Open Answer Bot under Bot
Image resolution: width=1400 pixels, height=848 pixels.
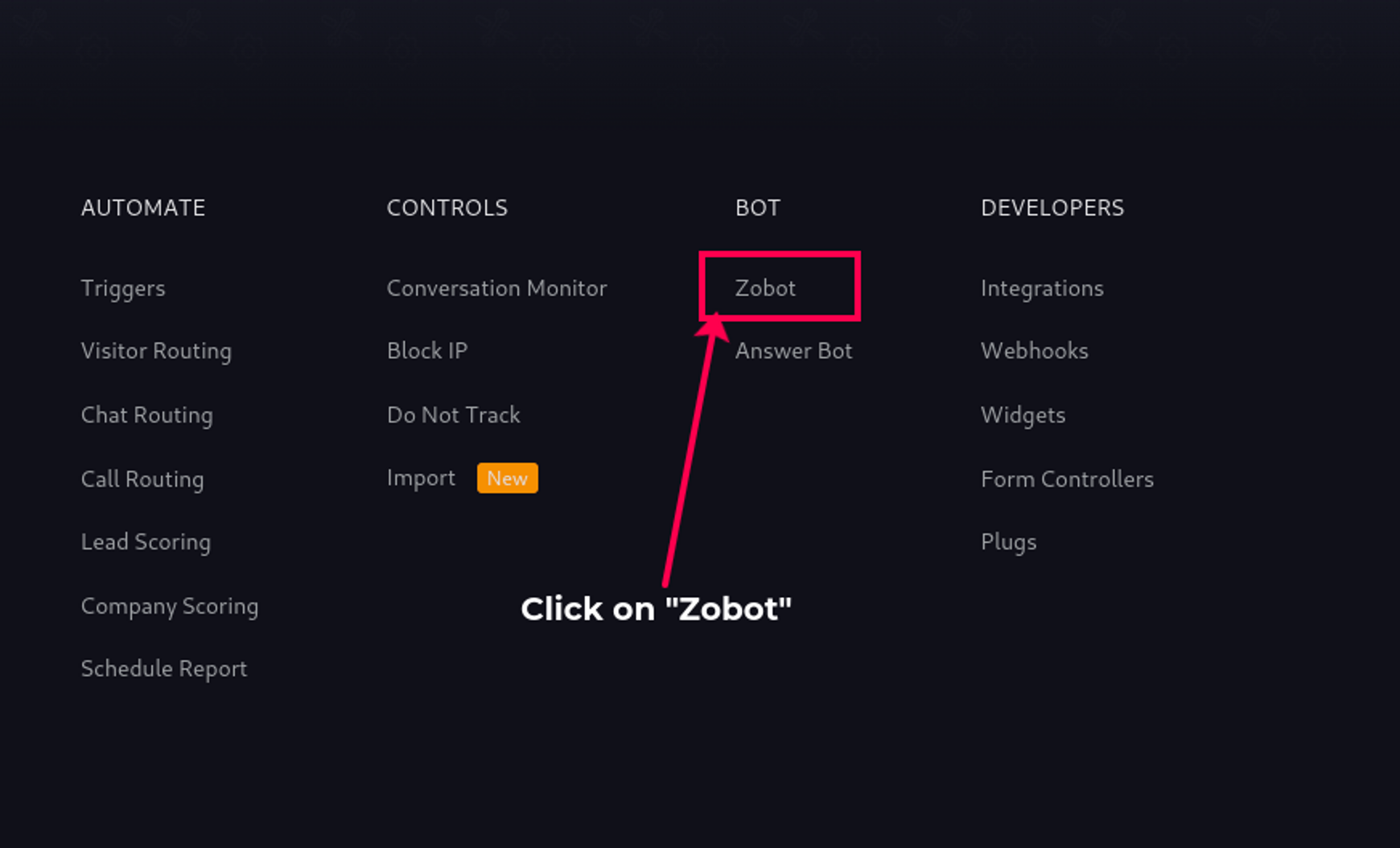[793, 351]
